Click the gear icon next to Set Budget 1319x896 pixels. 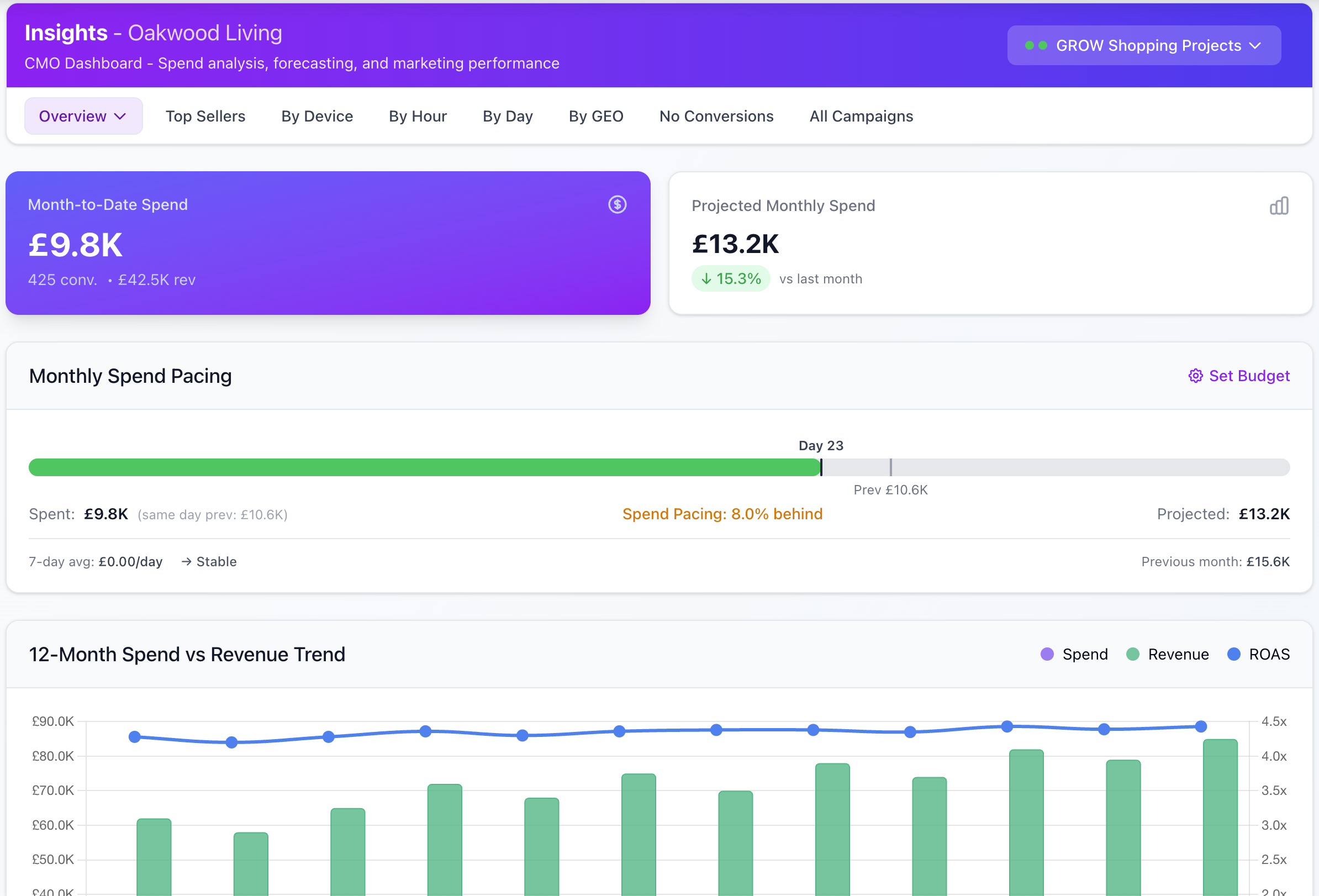pos(1195,376)
